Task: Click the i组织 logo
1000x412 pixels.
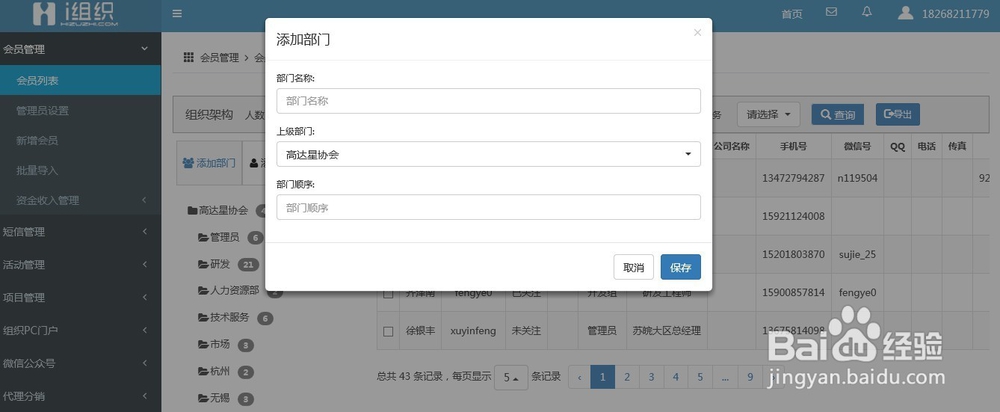Action: (x=75, y=14)
